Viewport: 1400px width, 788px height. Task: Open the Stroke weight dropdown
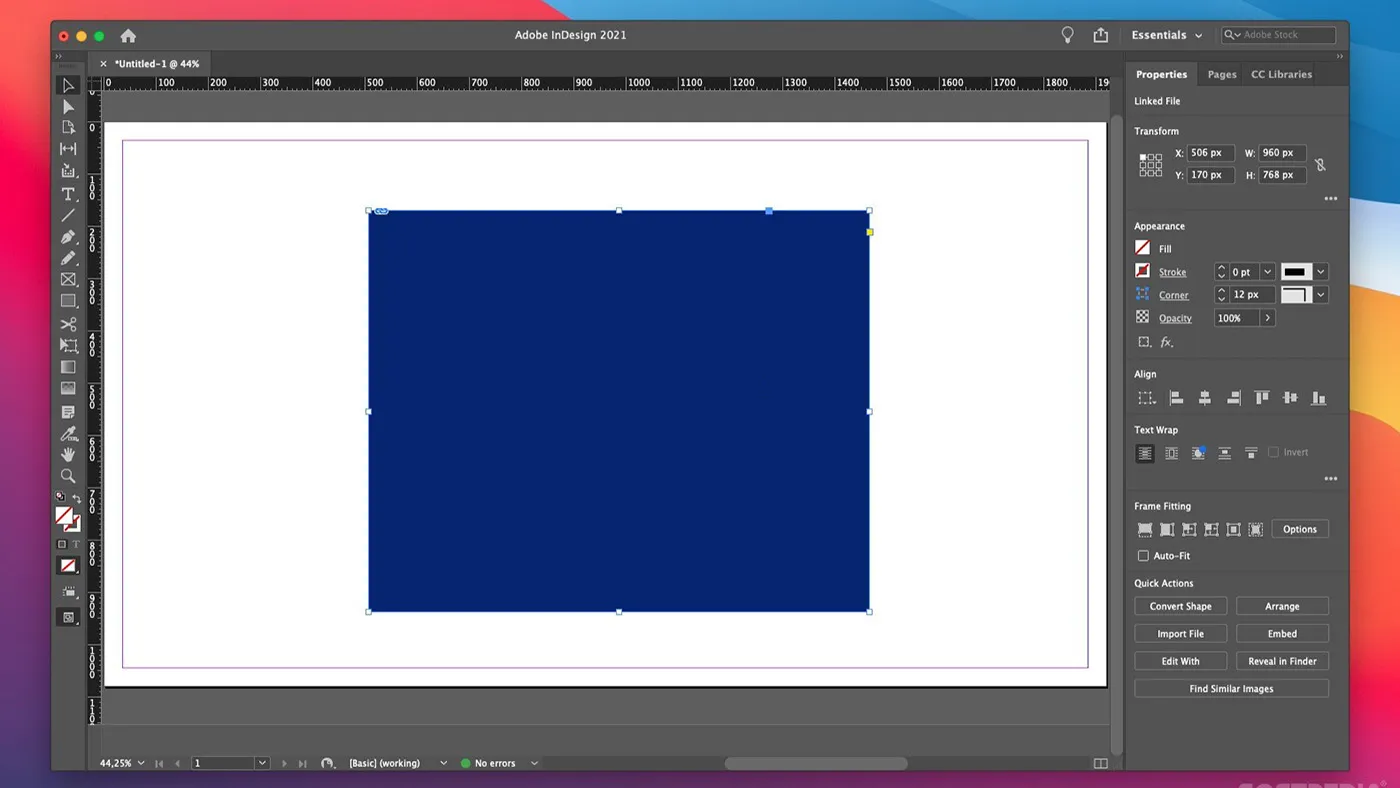pos(1267,271)
